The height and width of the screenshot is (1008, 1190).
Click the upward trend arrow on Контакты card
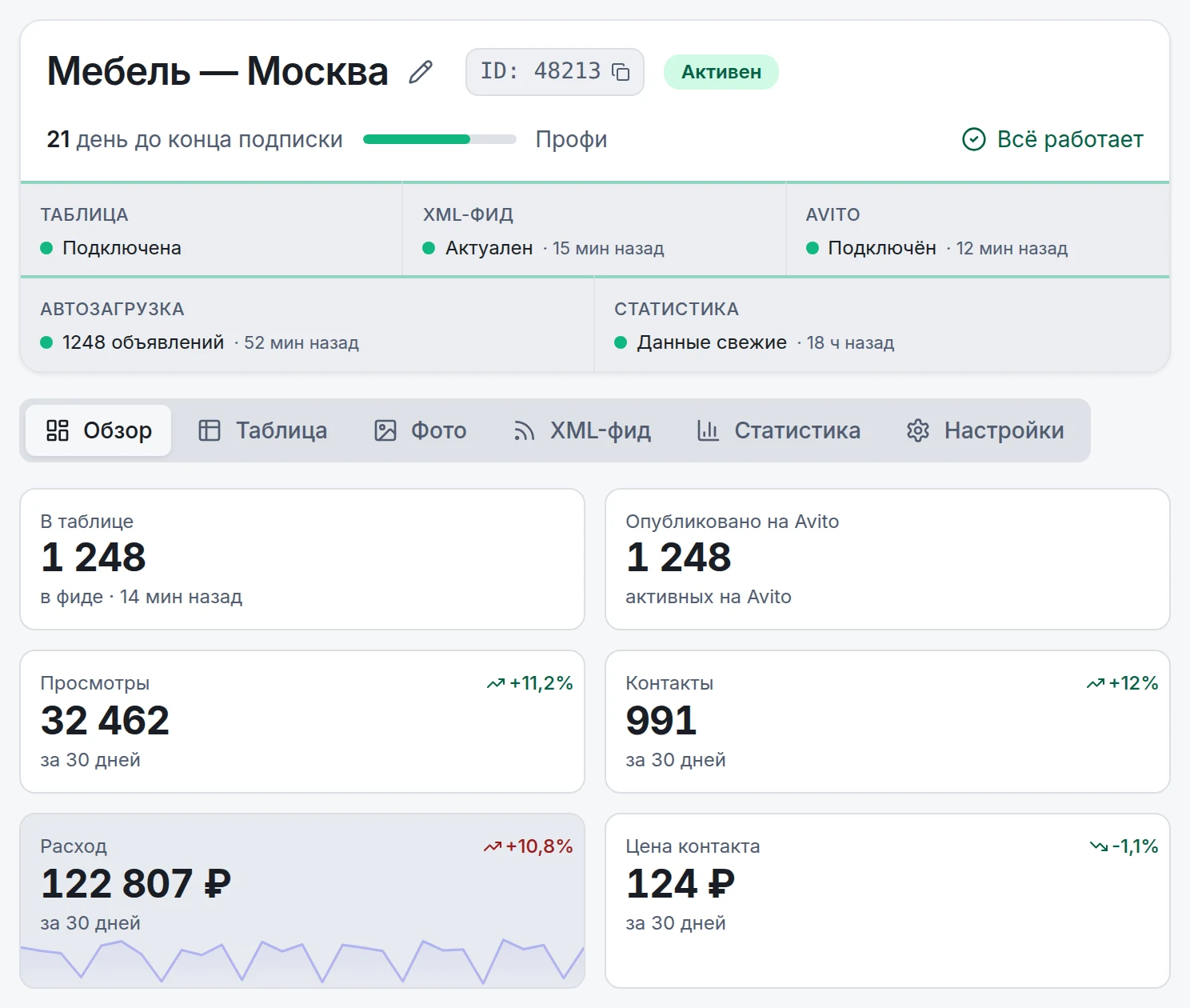[1096, 683]
